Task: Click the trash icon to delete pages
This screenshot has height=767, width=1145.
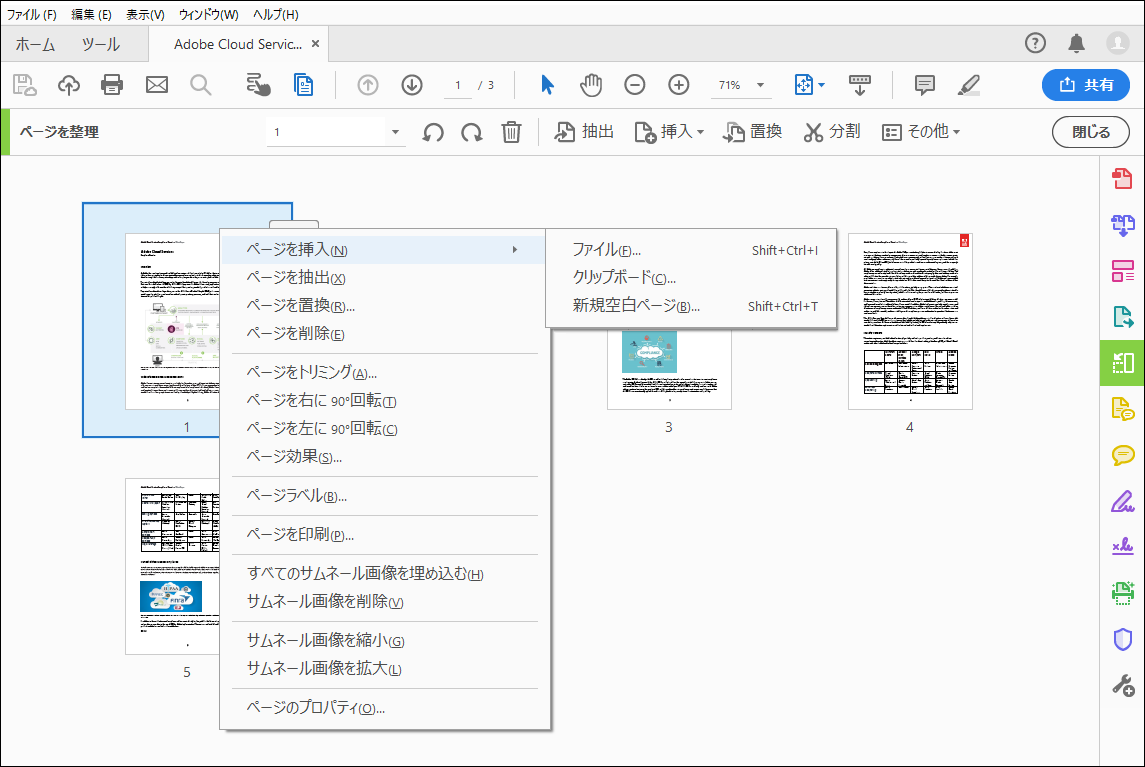Action: point(511,131)
